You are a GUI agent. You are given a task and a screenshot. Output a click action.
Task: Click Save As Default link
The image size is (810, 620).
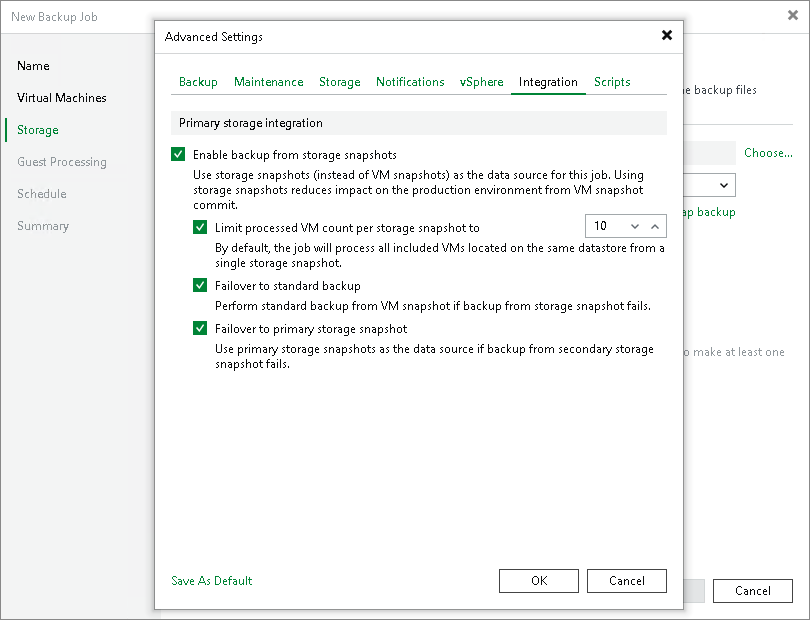212,581
